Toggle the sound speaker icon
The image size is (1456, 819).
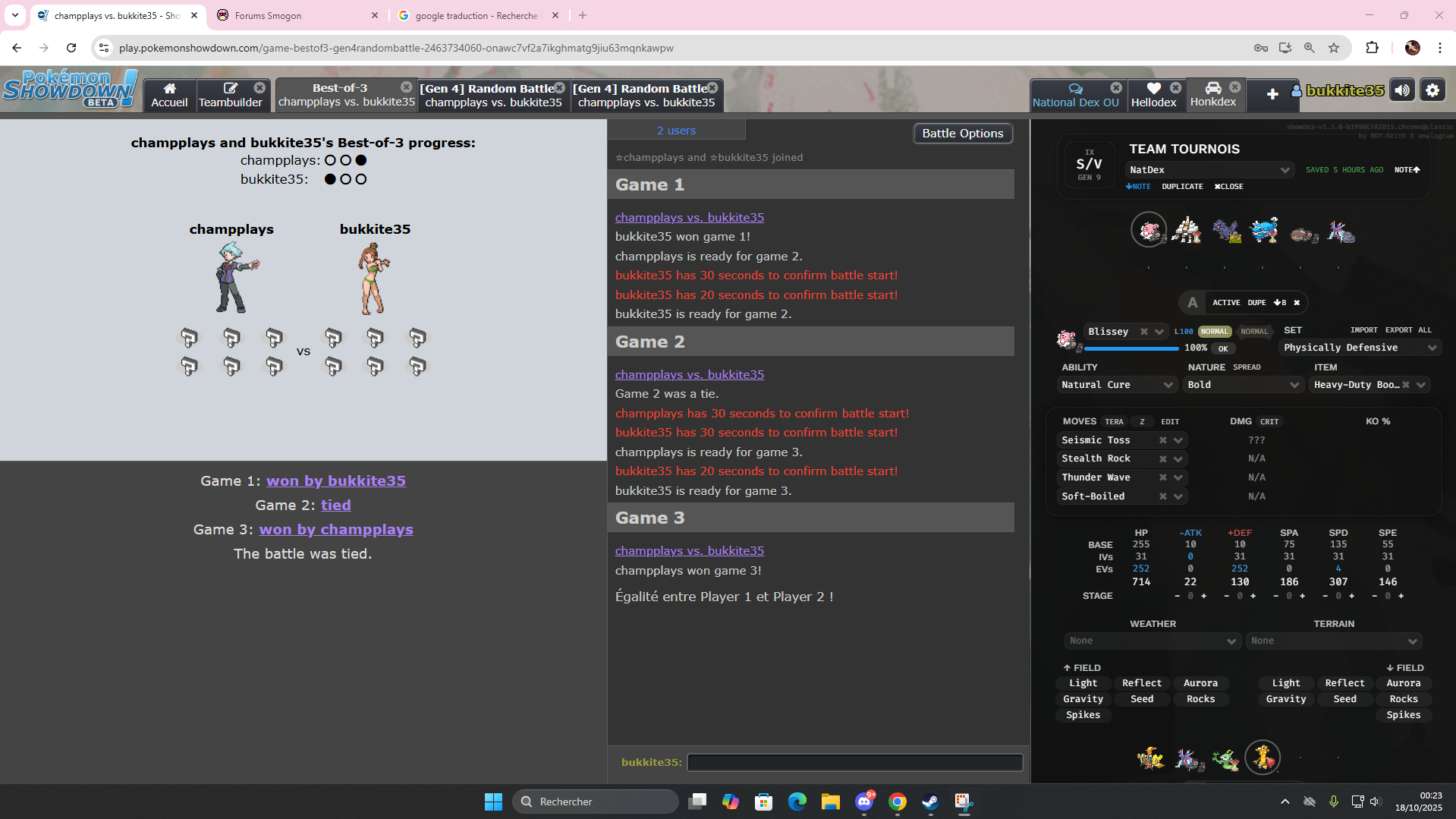tap(1401, 90)
